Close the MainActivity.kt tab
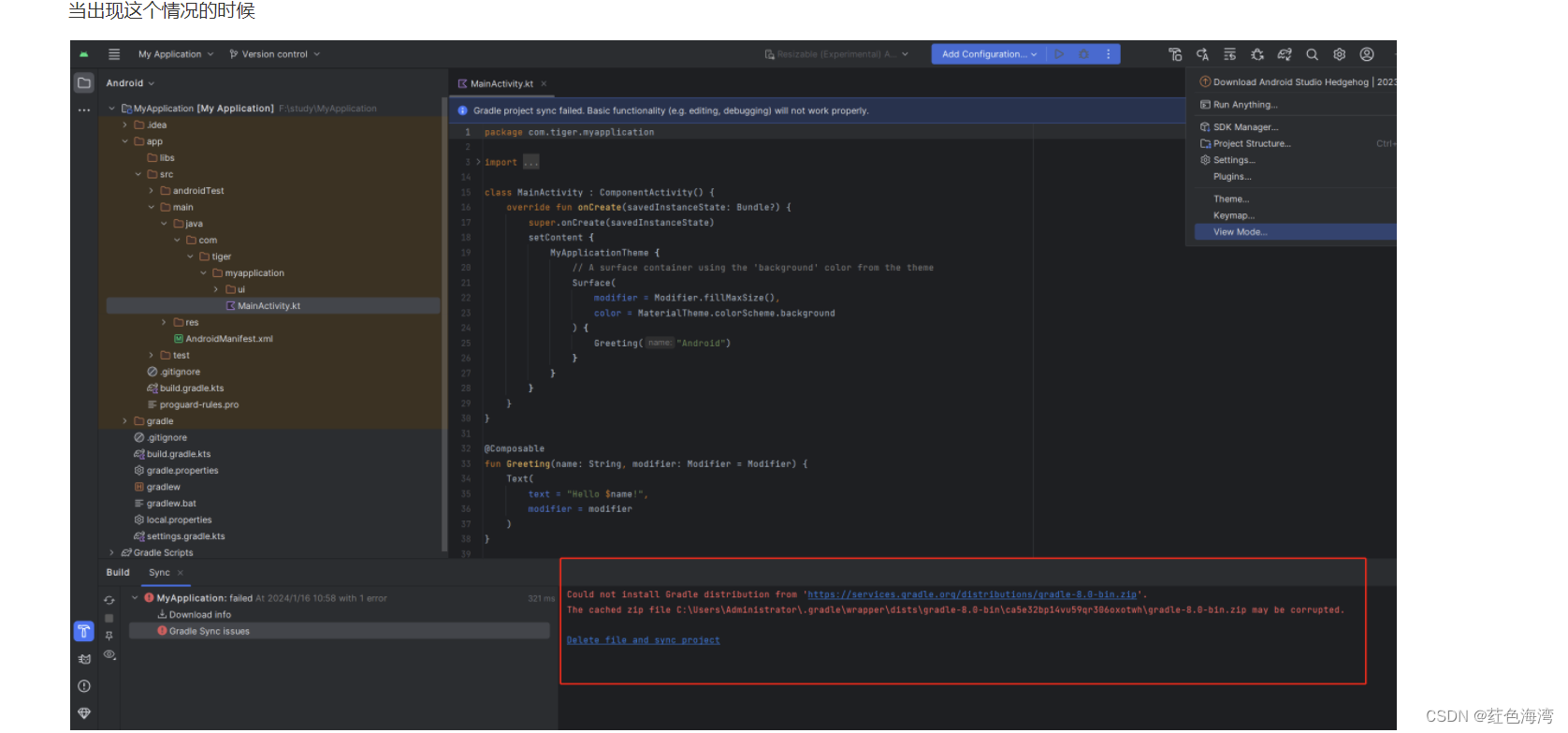 [x=544, y=84]
